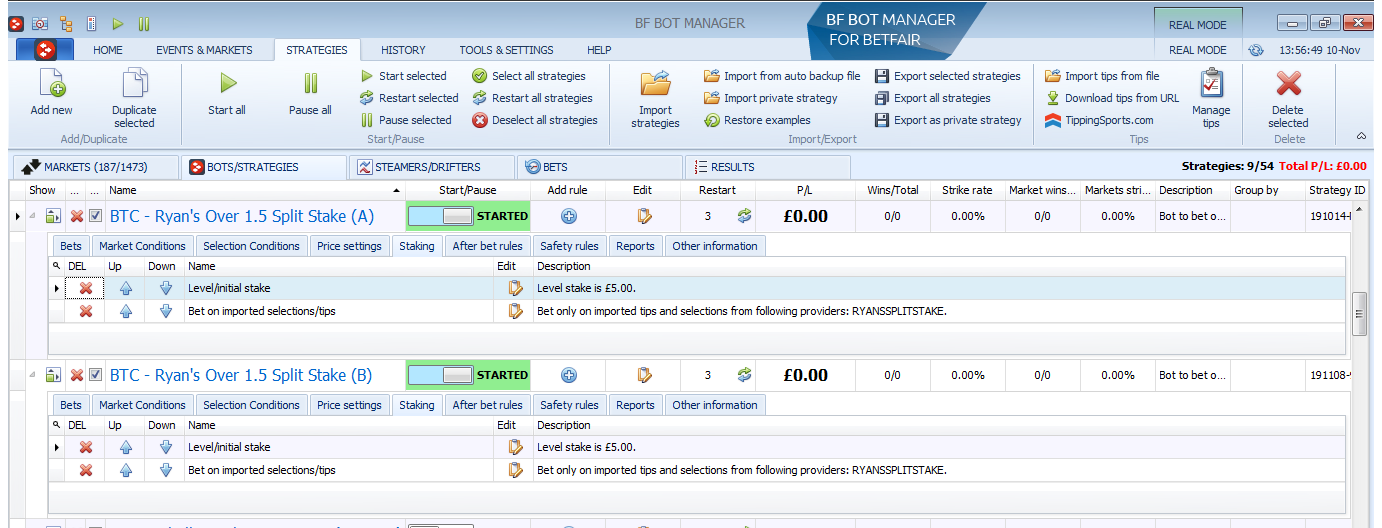Viewport: 1382px width, 528px height.
Task: Click Start selected in the ribbon
Action: [x=404, y=76]
